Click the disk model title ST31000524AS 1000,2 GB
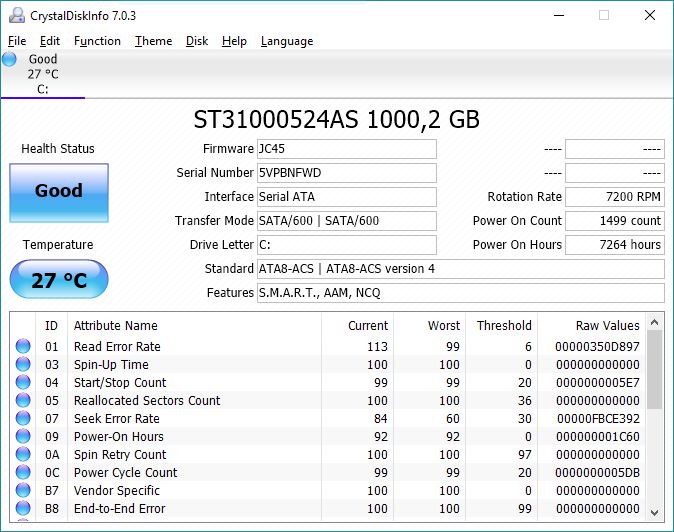The width and height of the screenshot is (674, 532). [337, 119]
